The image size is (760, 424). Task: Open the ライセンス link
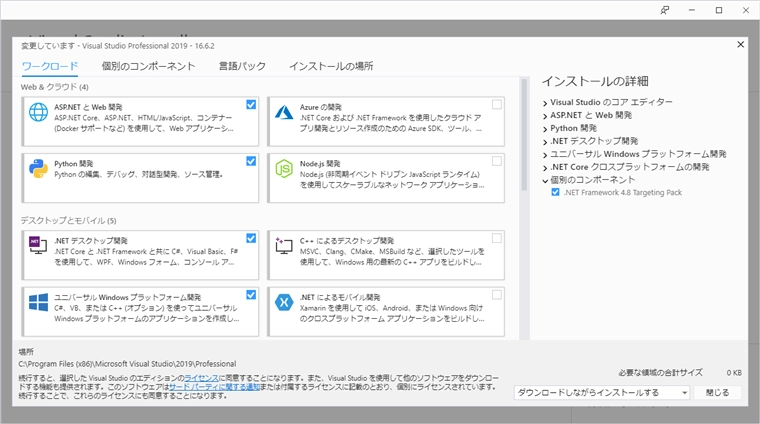(x=201, y=378)
